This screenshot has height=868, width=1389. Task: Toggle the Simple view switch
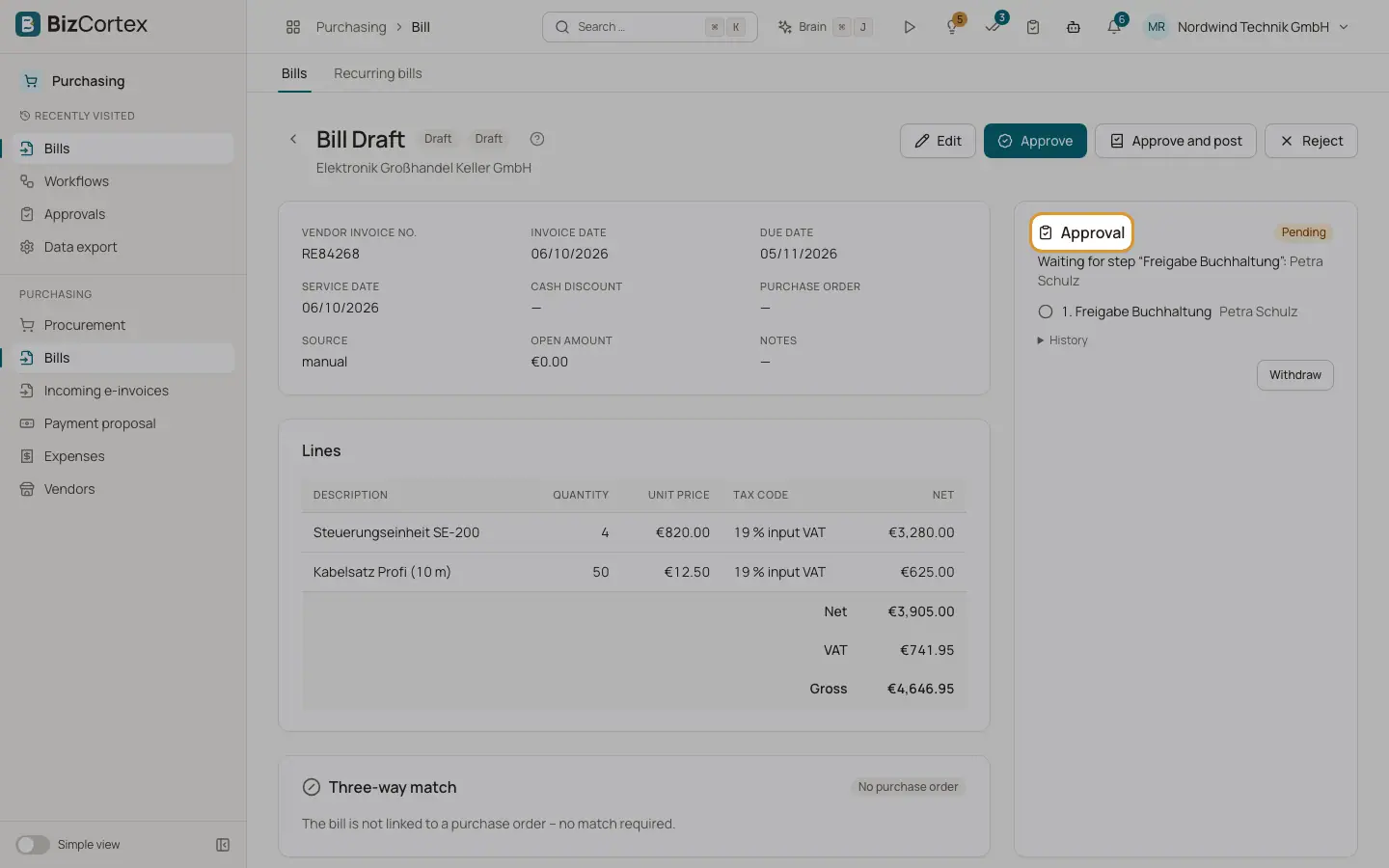(33, 845)
